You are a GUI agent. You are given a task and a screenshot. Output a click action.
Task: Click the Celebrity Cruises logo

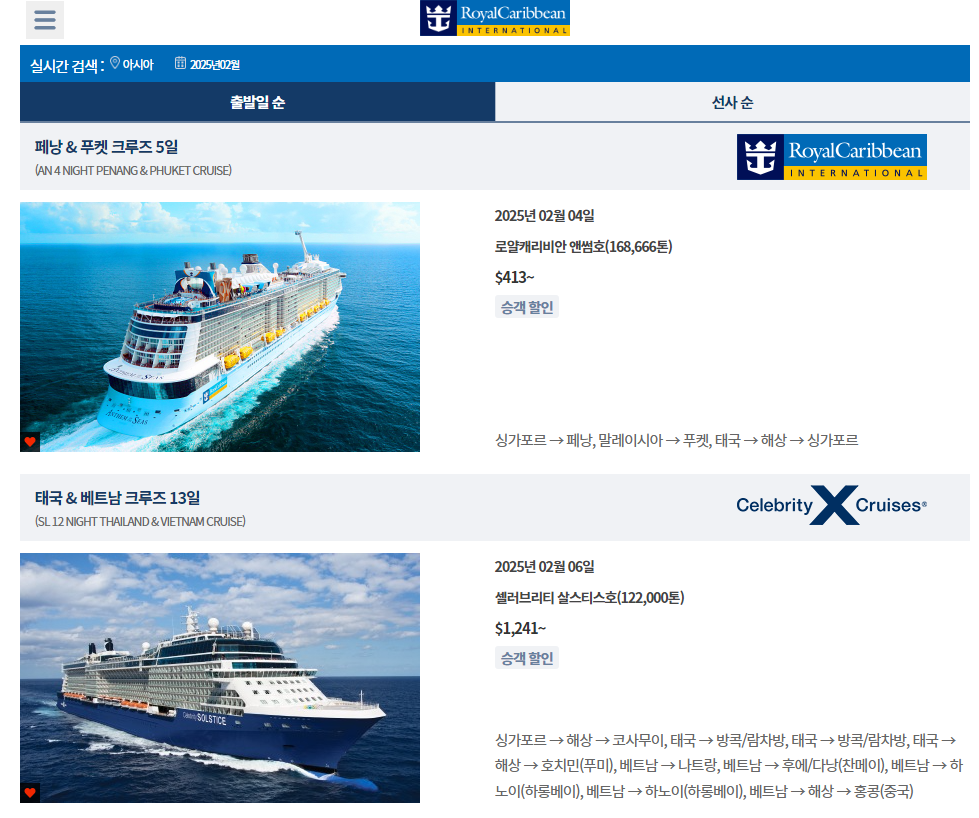point(832,505)
